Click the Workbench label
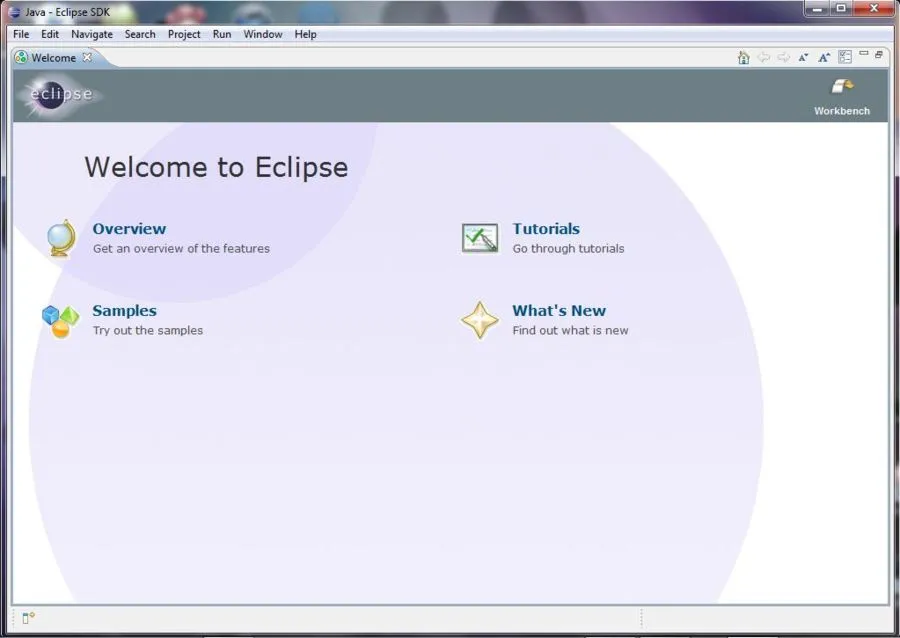 coord(842,111)
